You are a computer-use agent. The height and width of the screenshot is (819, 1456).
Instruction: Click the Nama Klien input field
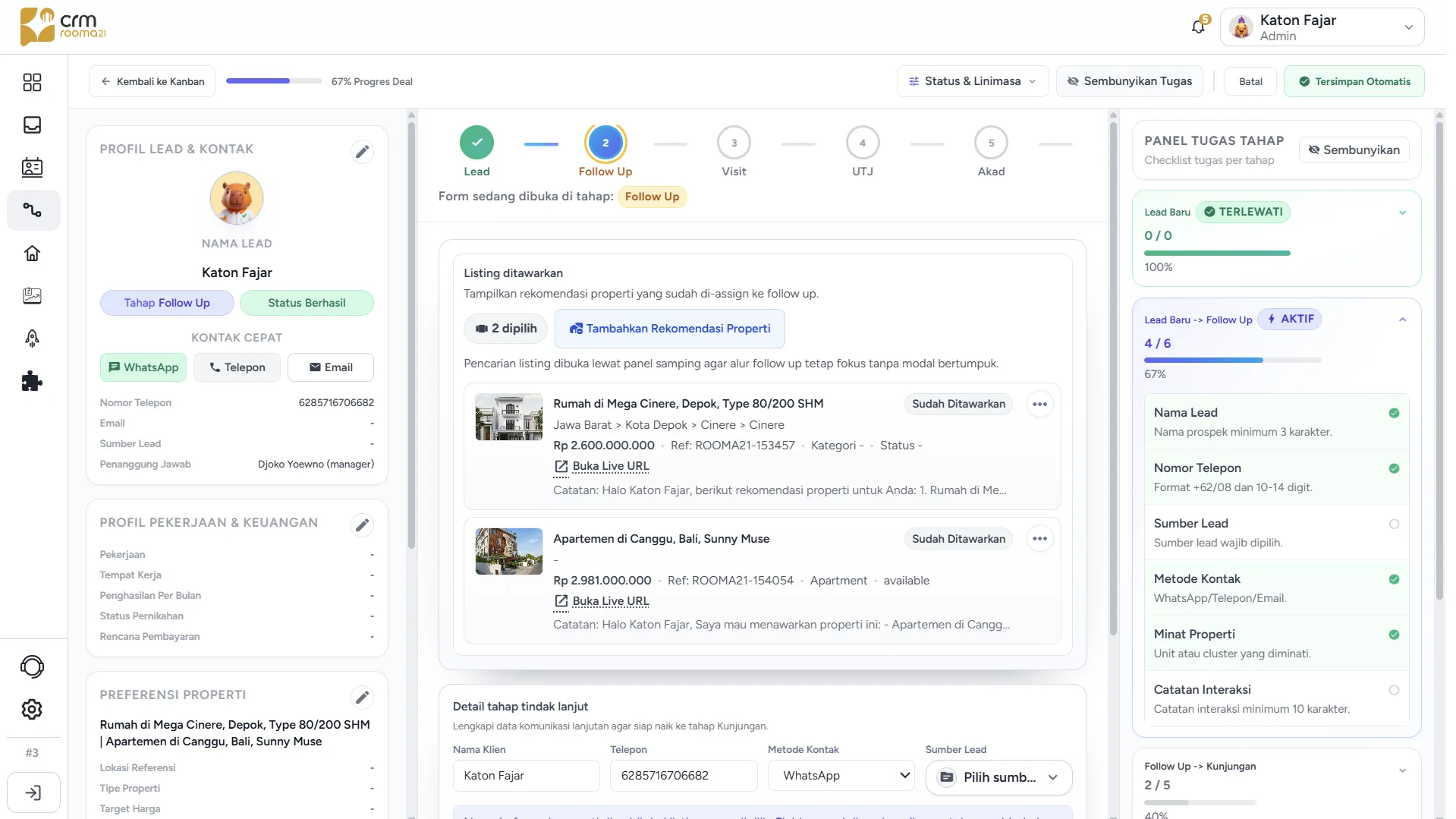(x=526, y=776)
